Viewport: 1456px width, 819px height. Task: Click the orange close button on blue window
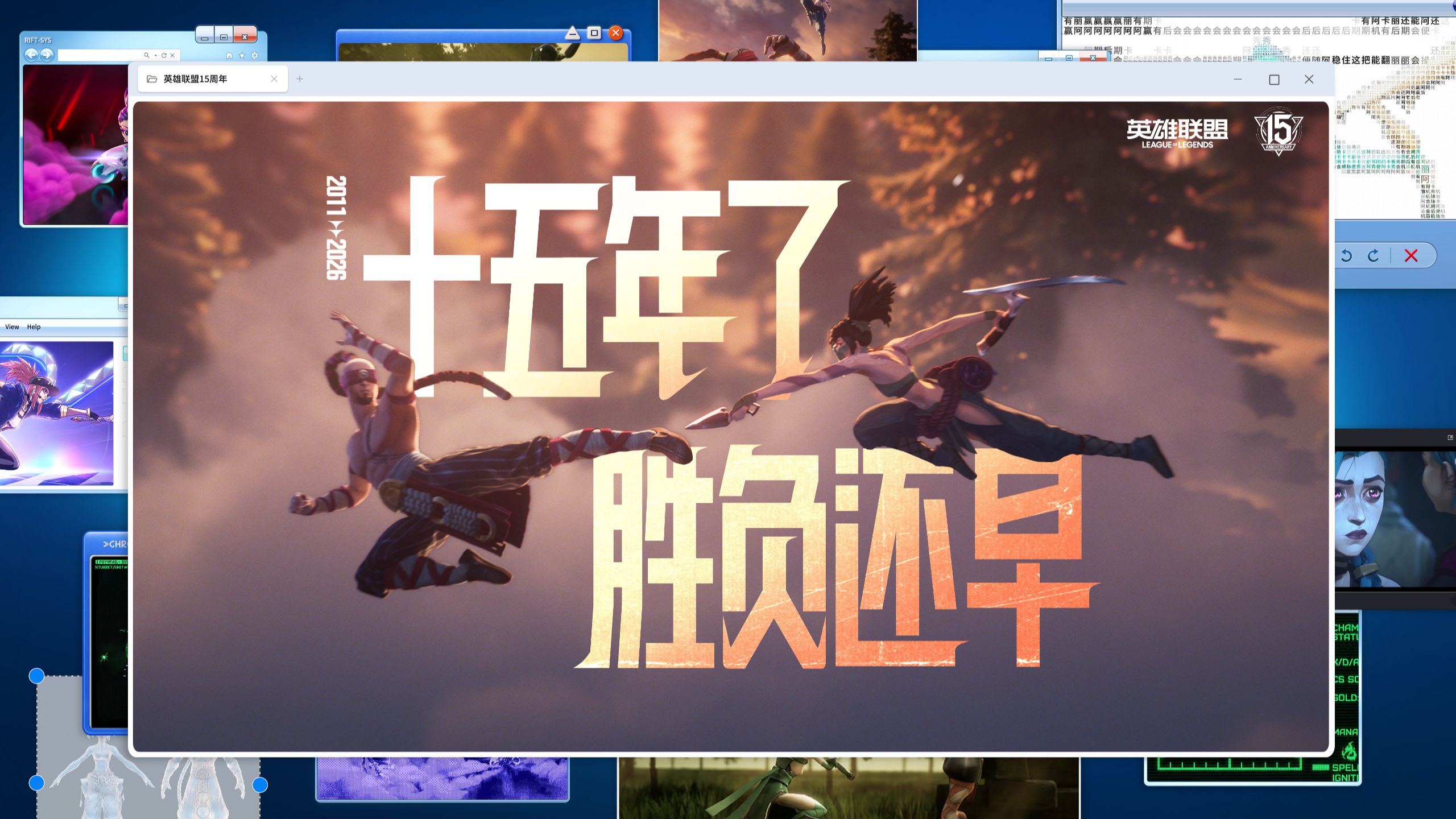[x=615, y=33]
